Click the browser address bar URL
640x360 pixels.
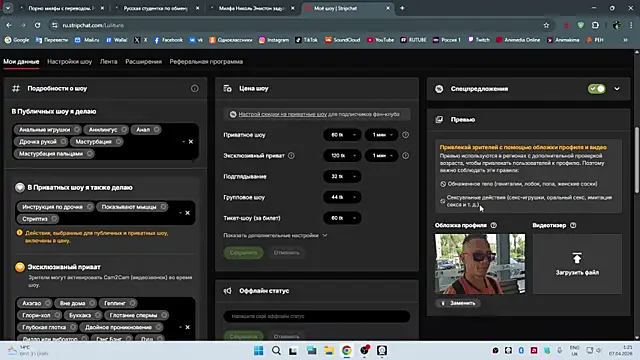tap(93, 25)
